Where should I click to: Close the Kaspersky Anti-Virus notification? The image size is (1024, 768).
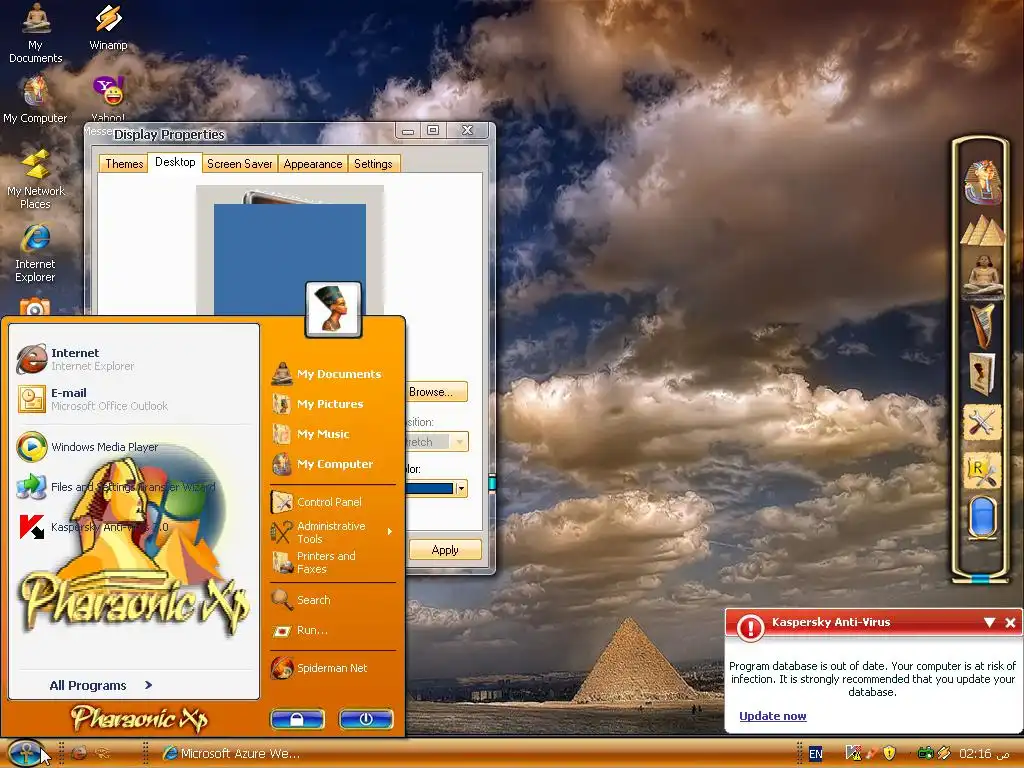tap(1010, 622)
